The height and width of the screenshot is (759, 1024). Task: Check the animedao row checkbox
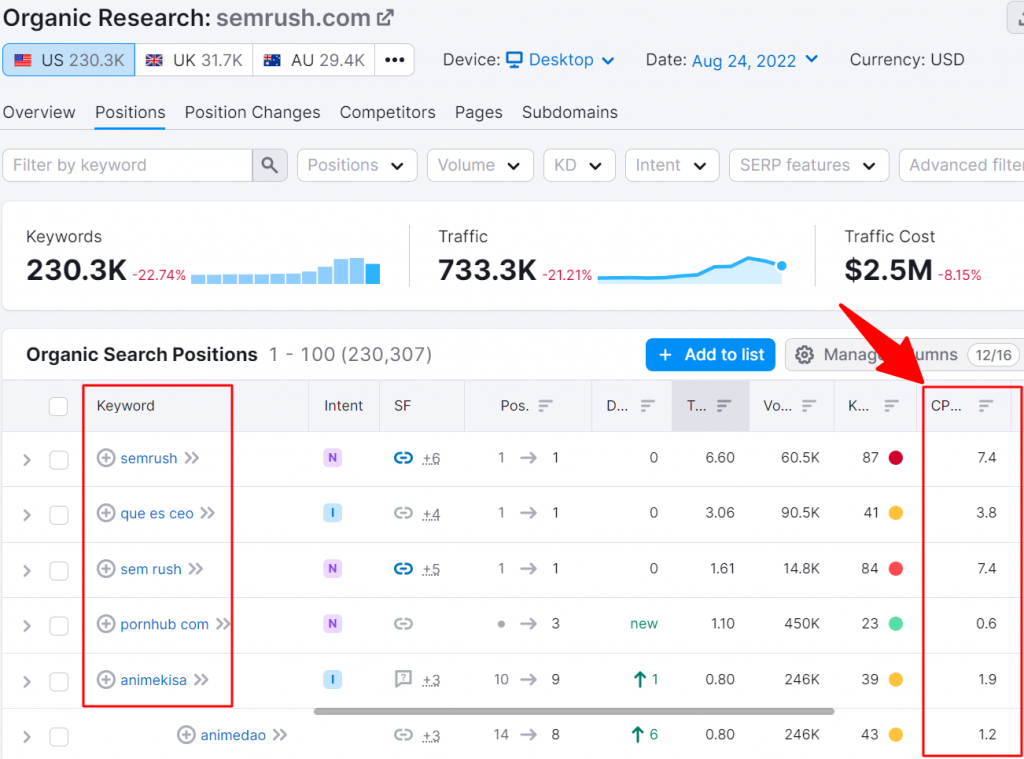pyautogui.click(x=59, y=737)
